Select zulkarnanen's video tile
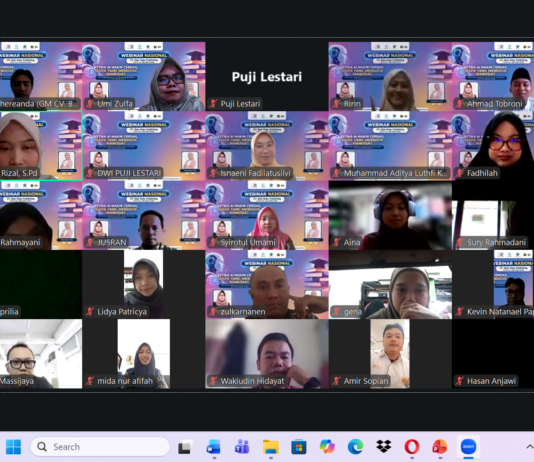The width and height of the screenshot is (534, 462). (267, 285)
